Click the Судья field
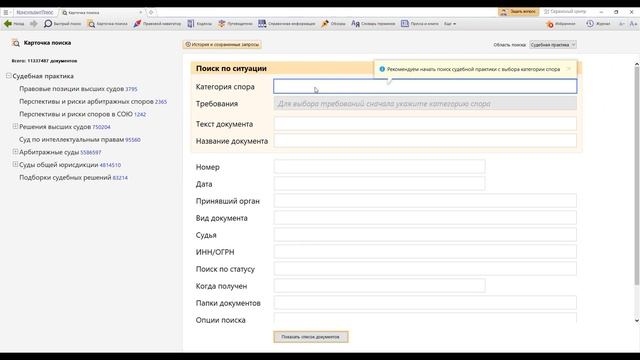 pos(425,235)
